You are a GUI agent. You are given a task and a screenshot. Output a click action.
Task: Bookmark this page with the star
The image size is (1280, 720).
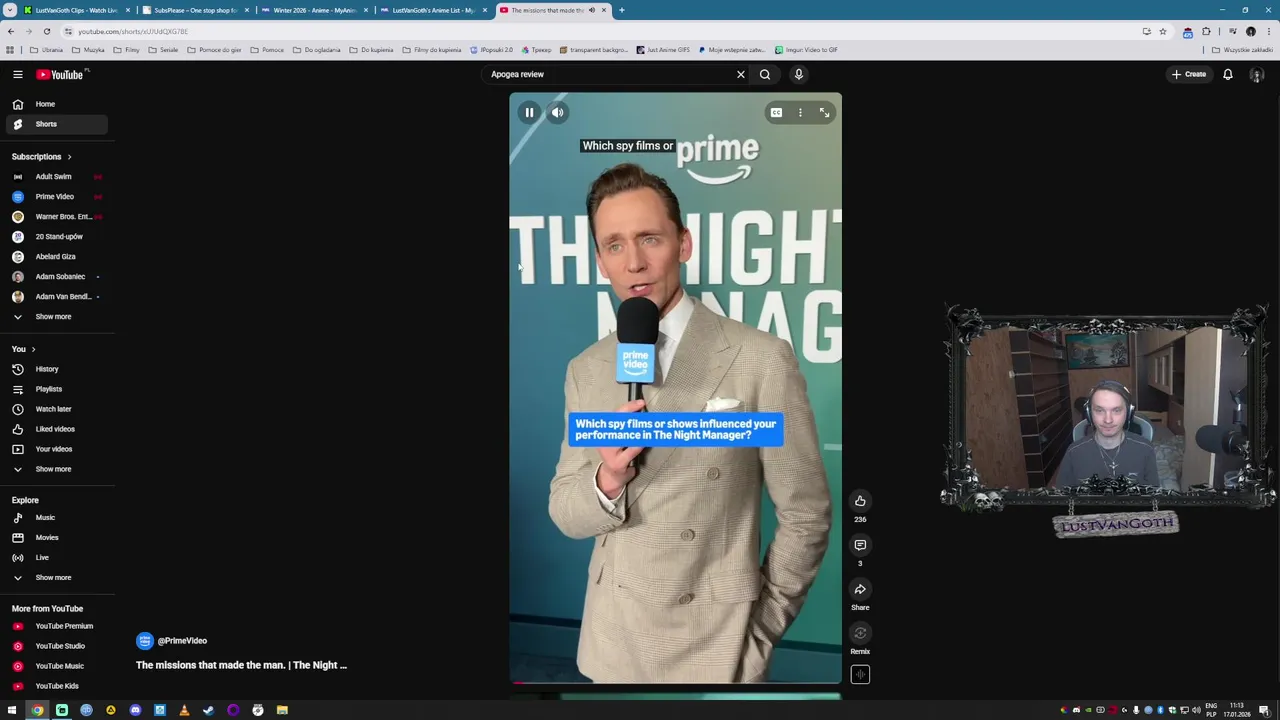(x=1162, y=31)
